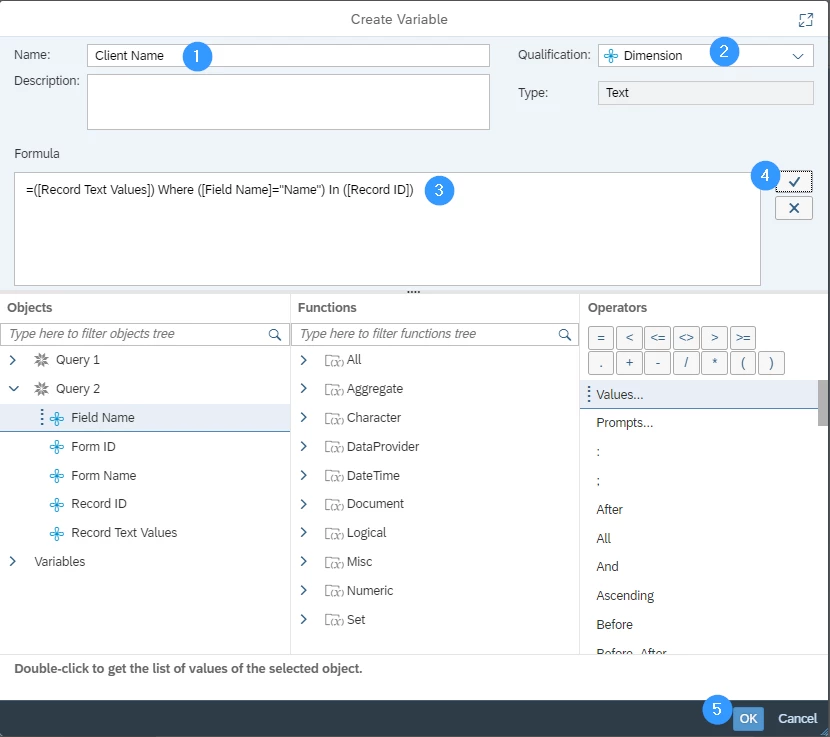The image size is (830, 737).
Task: Open the Qualification dropdown arrow
Action: 798,56
